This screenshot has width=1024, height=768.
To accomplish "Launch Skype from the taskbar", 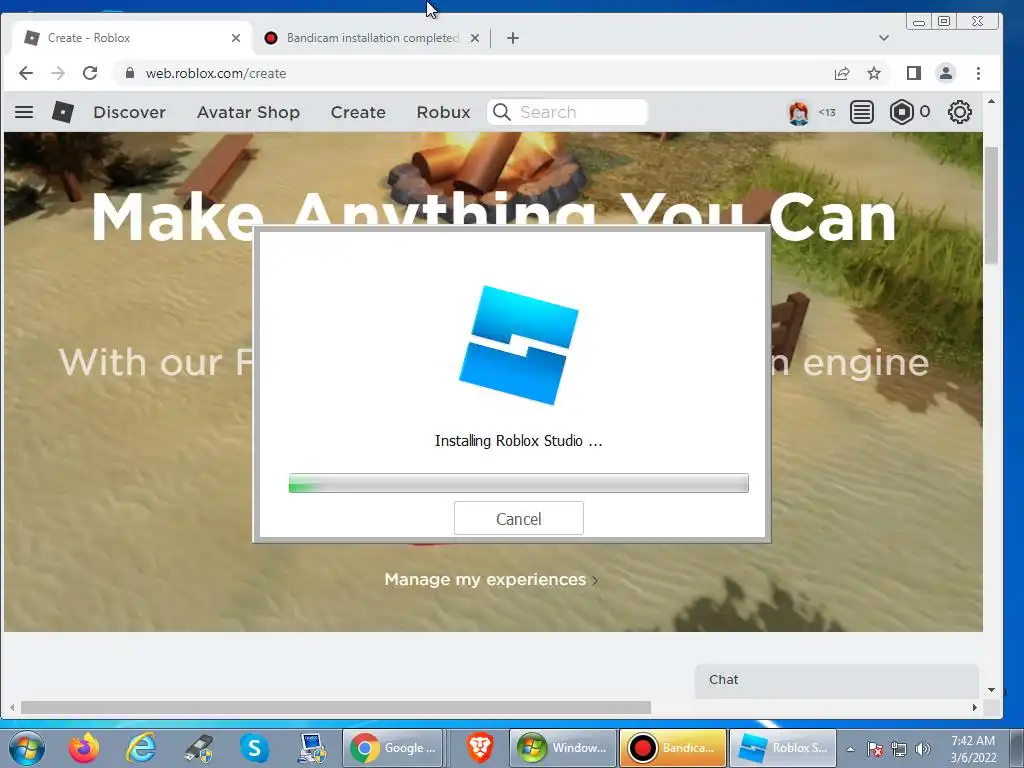I will pos(254,748).
